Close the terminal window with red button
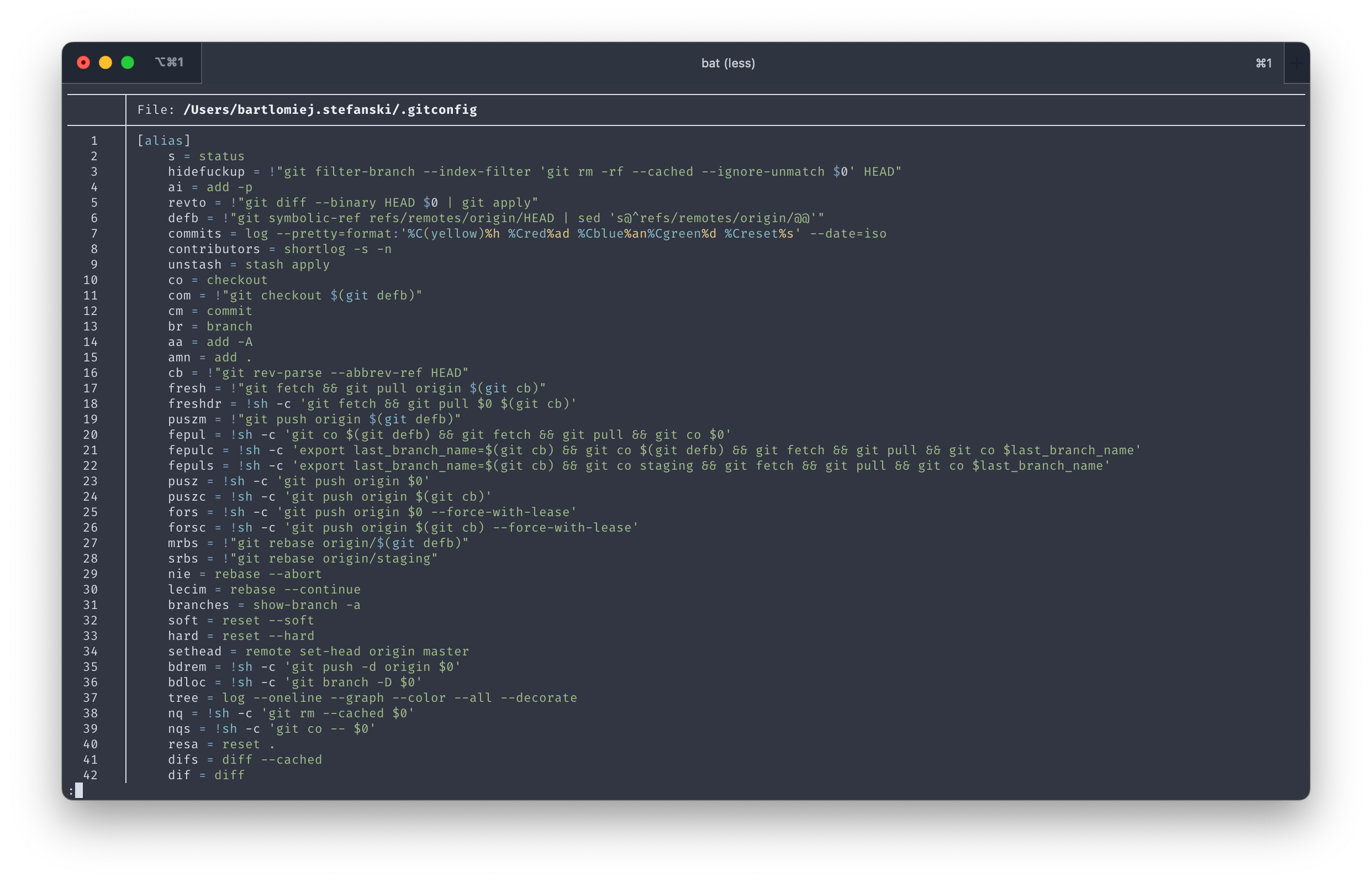1372x882 pixels. 83,62
